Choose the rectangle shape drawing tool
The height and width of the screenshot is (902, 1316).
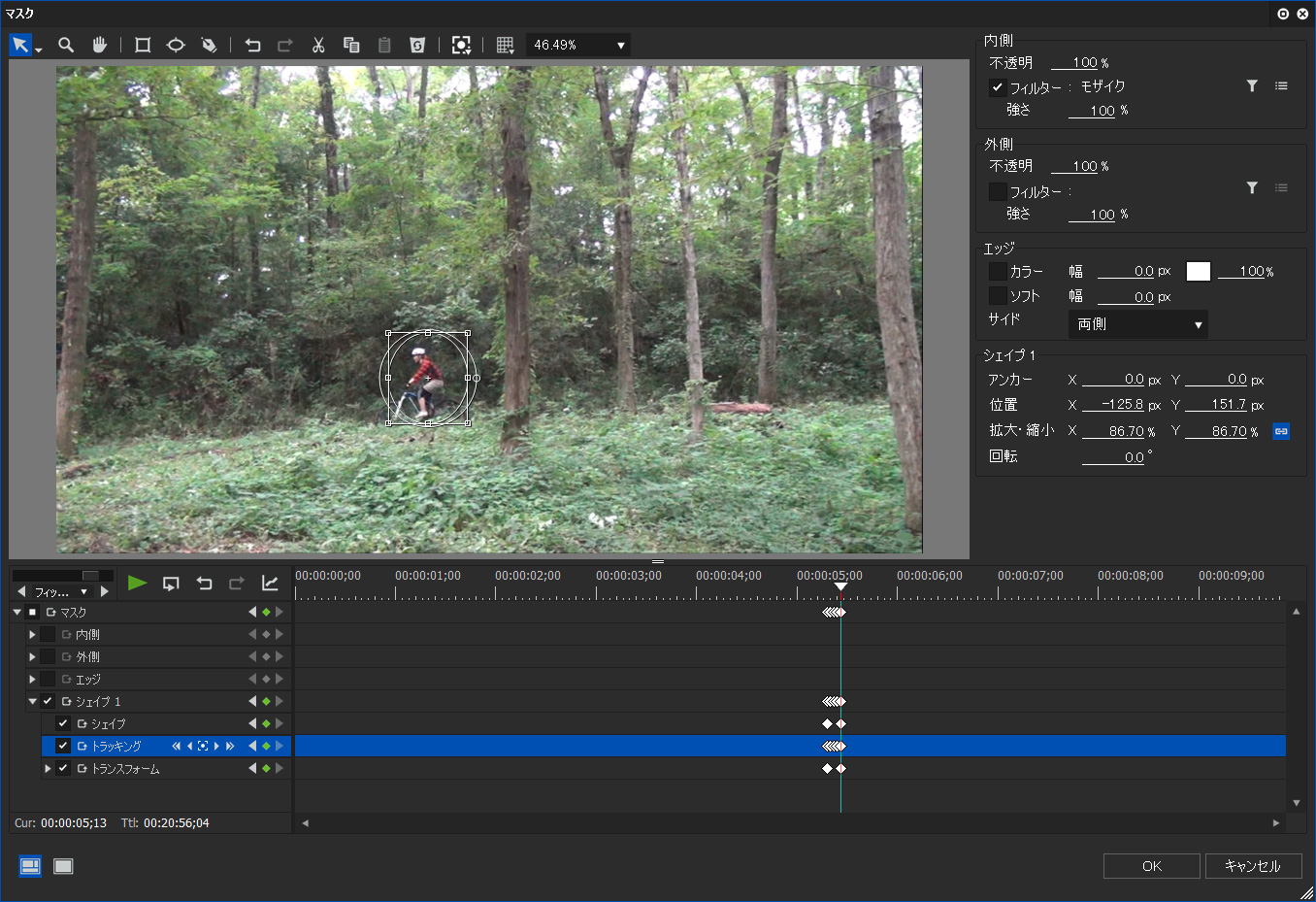143,45
